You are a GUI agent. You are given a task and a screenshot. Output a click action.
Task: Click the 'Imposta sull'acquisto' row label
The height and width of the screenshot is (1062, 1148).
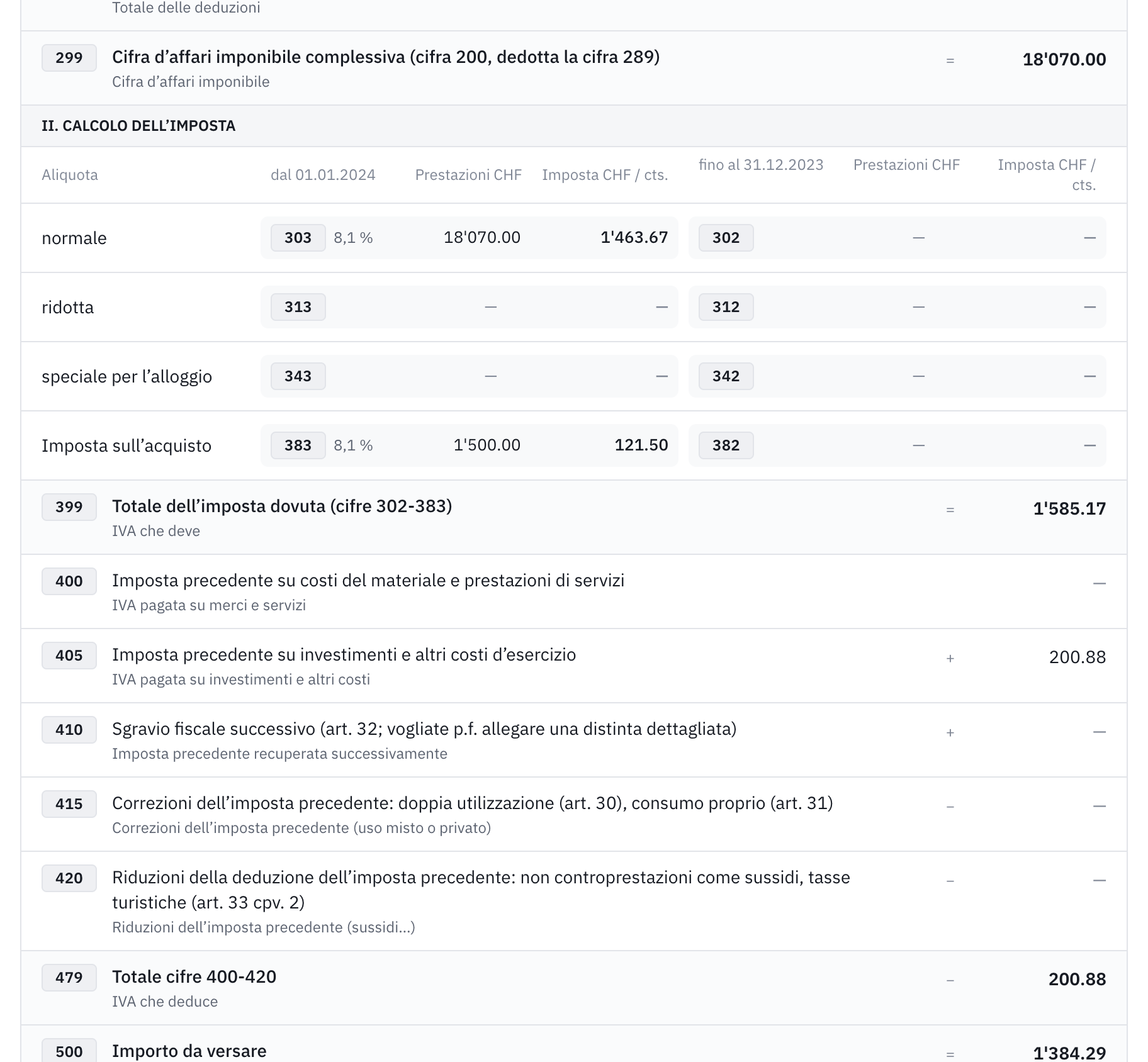click(127, 445)
